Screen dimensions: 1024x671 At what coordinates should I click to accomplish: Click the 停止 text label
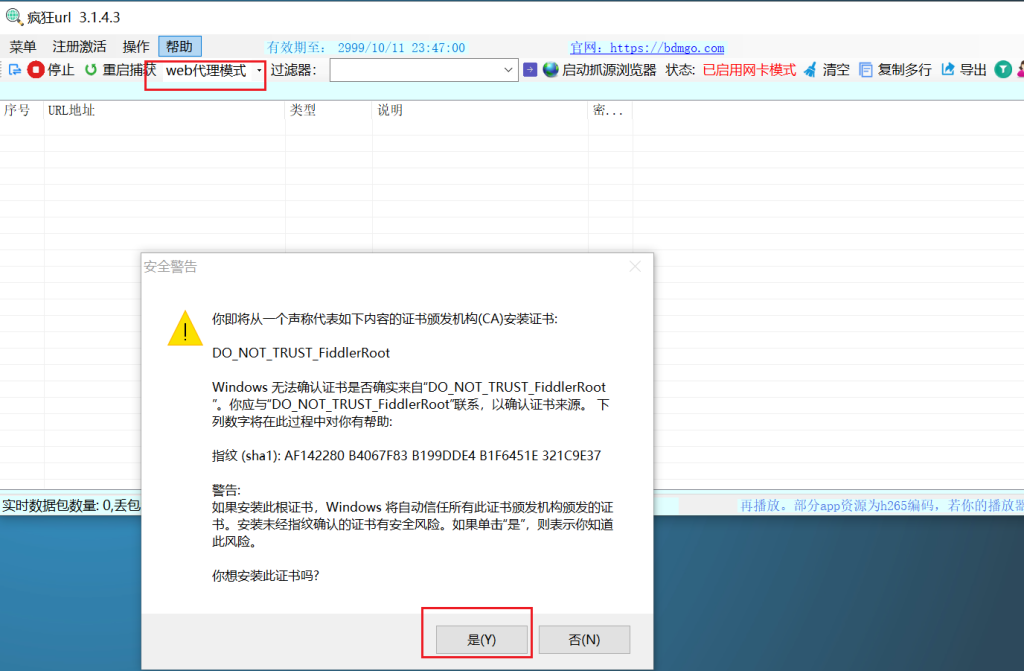pos(61,70)
